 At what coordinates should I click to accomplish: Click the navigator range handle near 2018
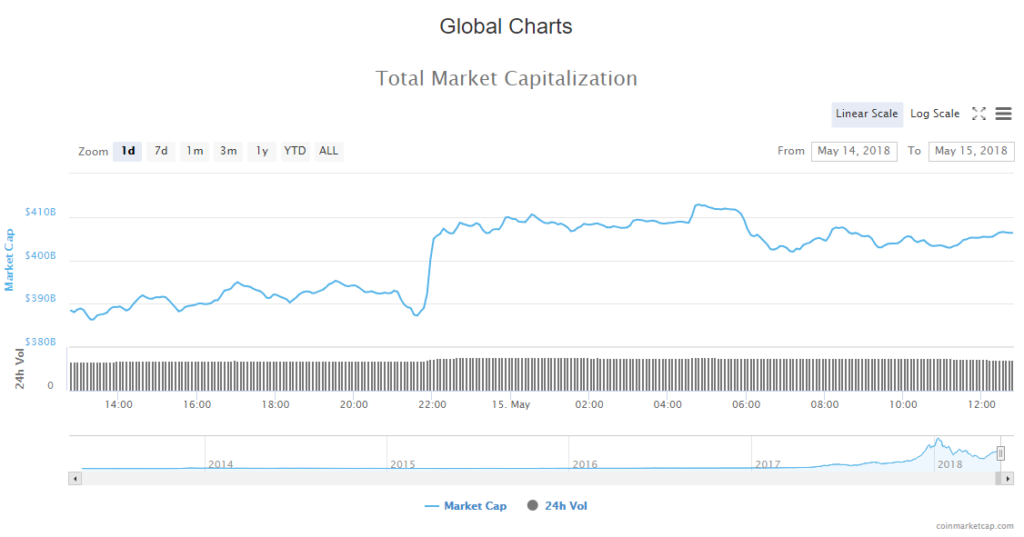[1000, 453]
